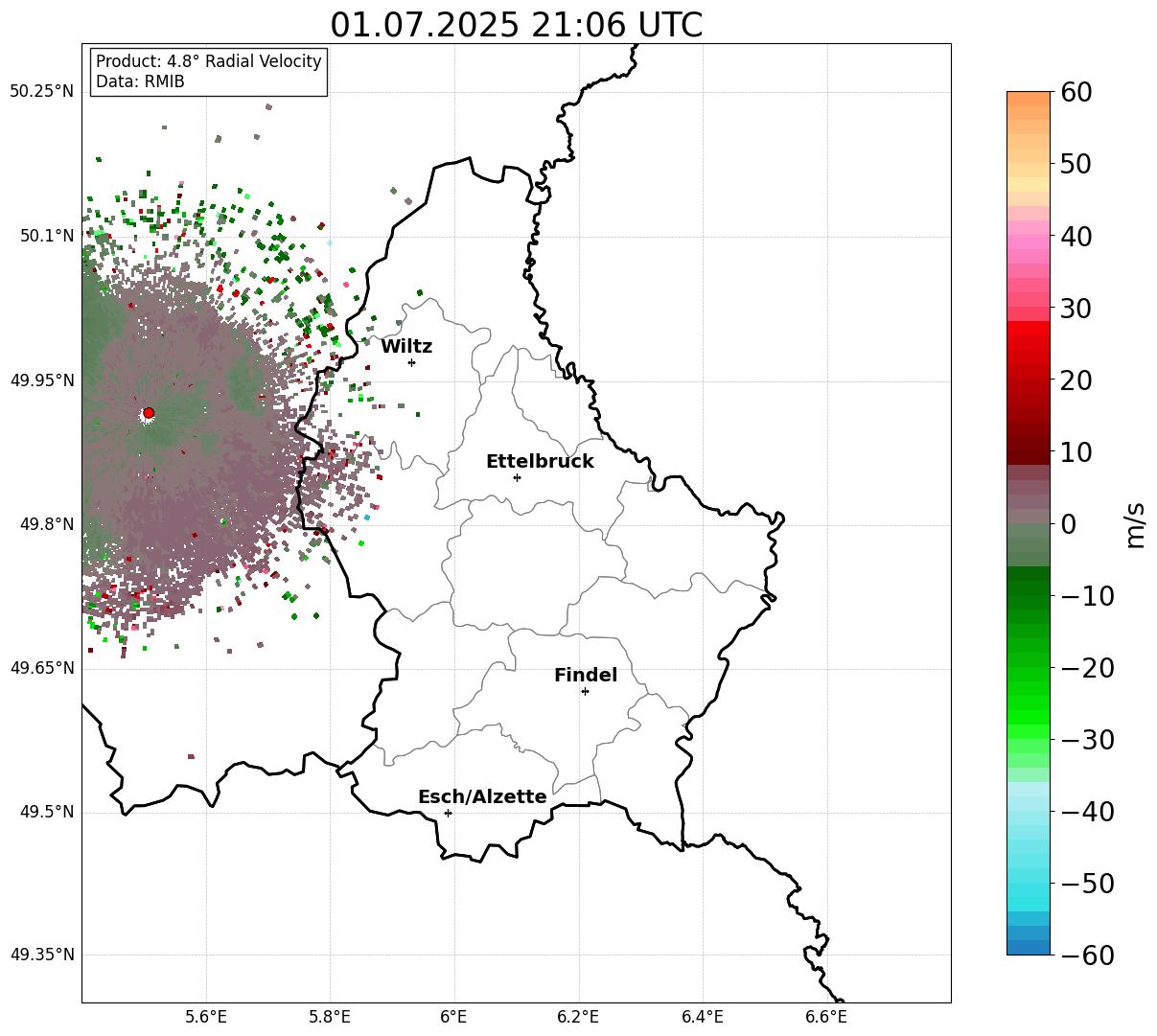Viewport: 1157px width, 1036px height.
Task: Click the Findel city label
Action: 586,676
